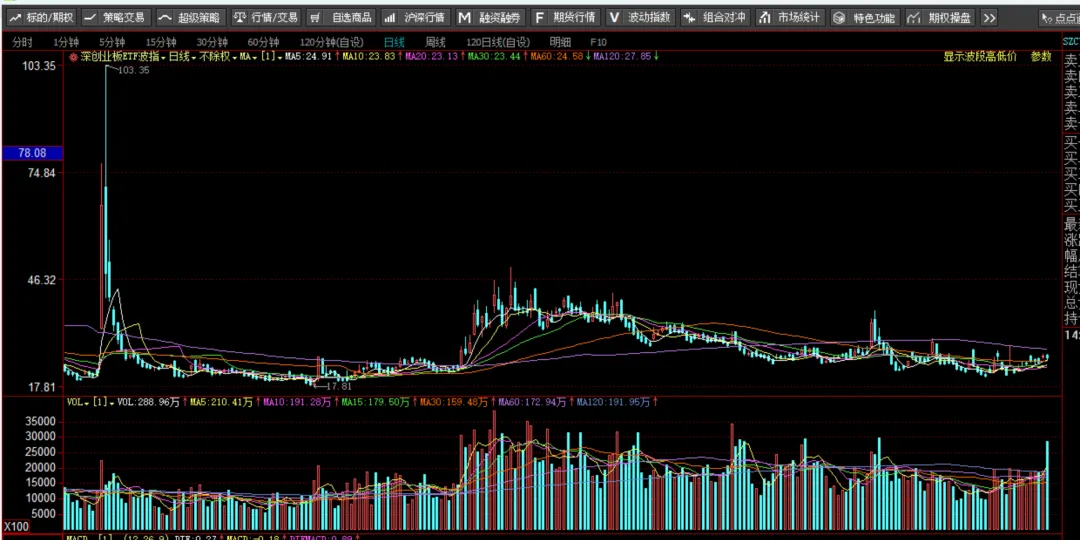Select the 日线 period tab
The image size is (1080, 540).
point(394,42)
